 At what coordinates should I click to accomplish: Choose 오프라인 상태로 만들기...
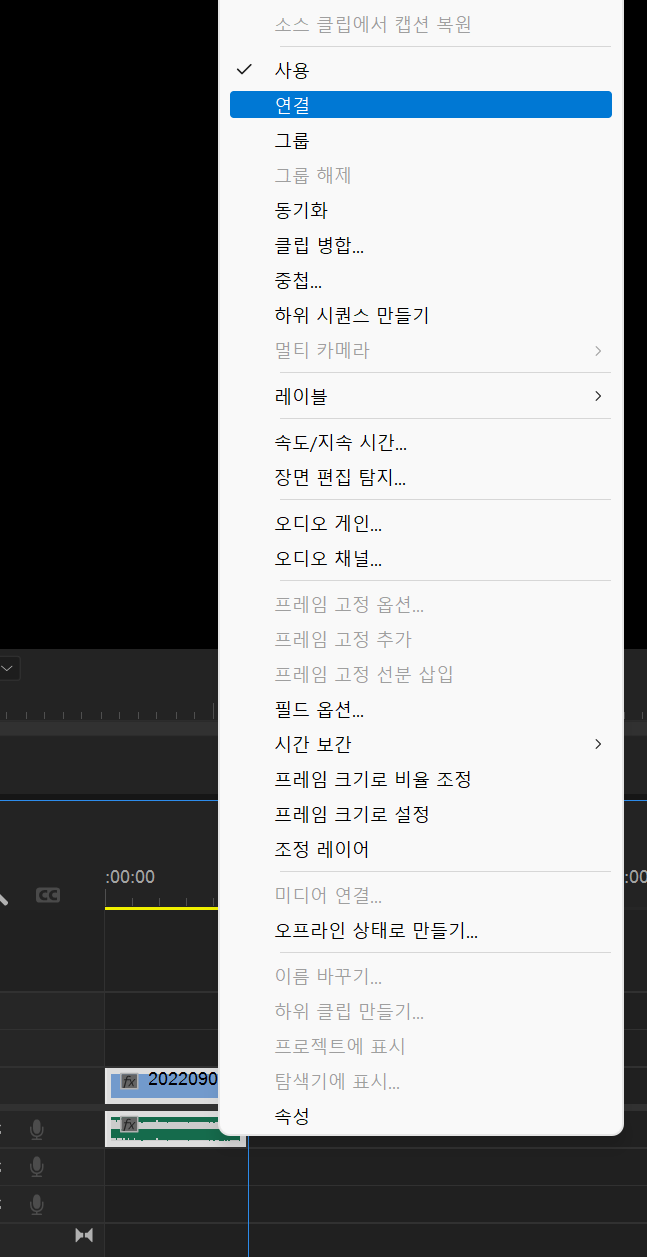(420, 931)
